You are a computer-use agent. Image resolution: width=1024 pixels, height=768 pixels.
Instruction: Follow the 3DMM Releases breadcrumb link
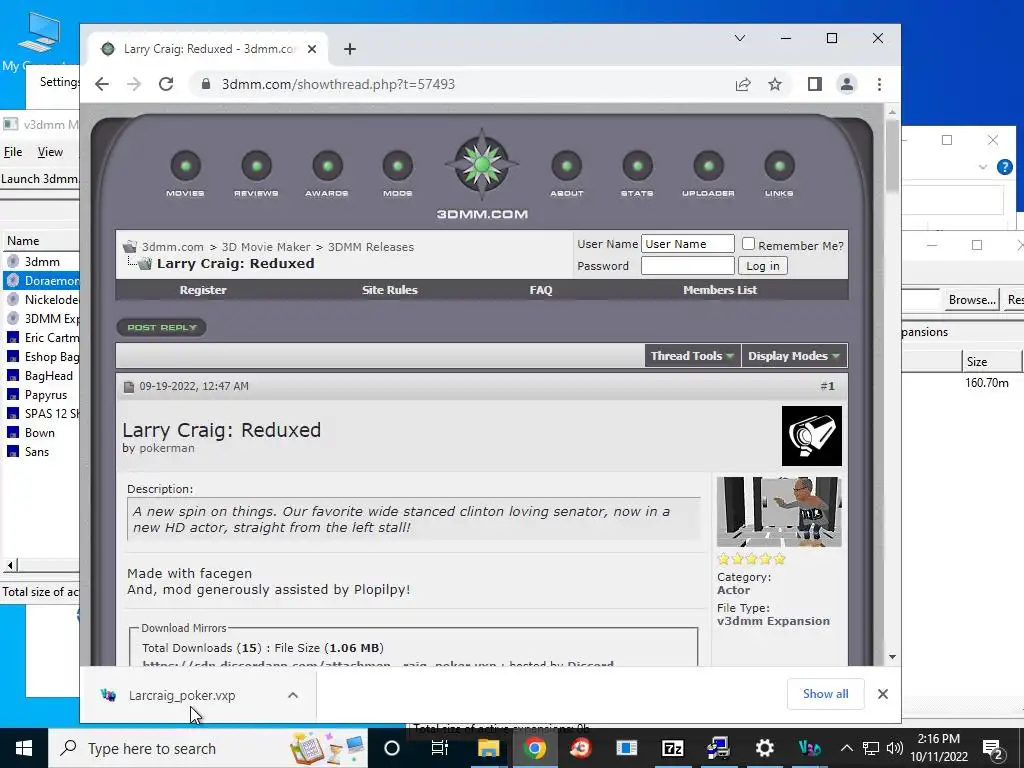[371, 247]
